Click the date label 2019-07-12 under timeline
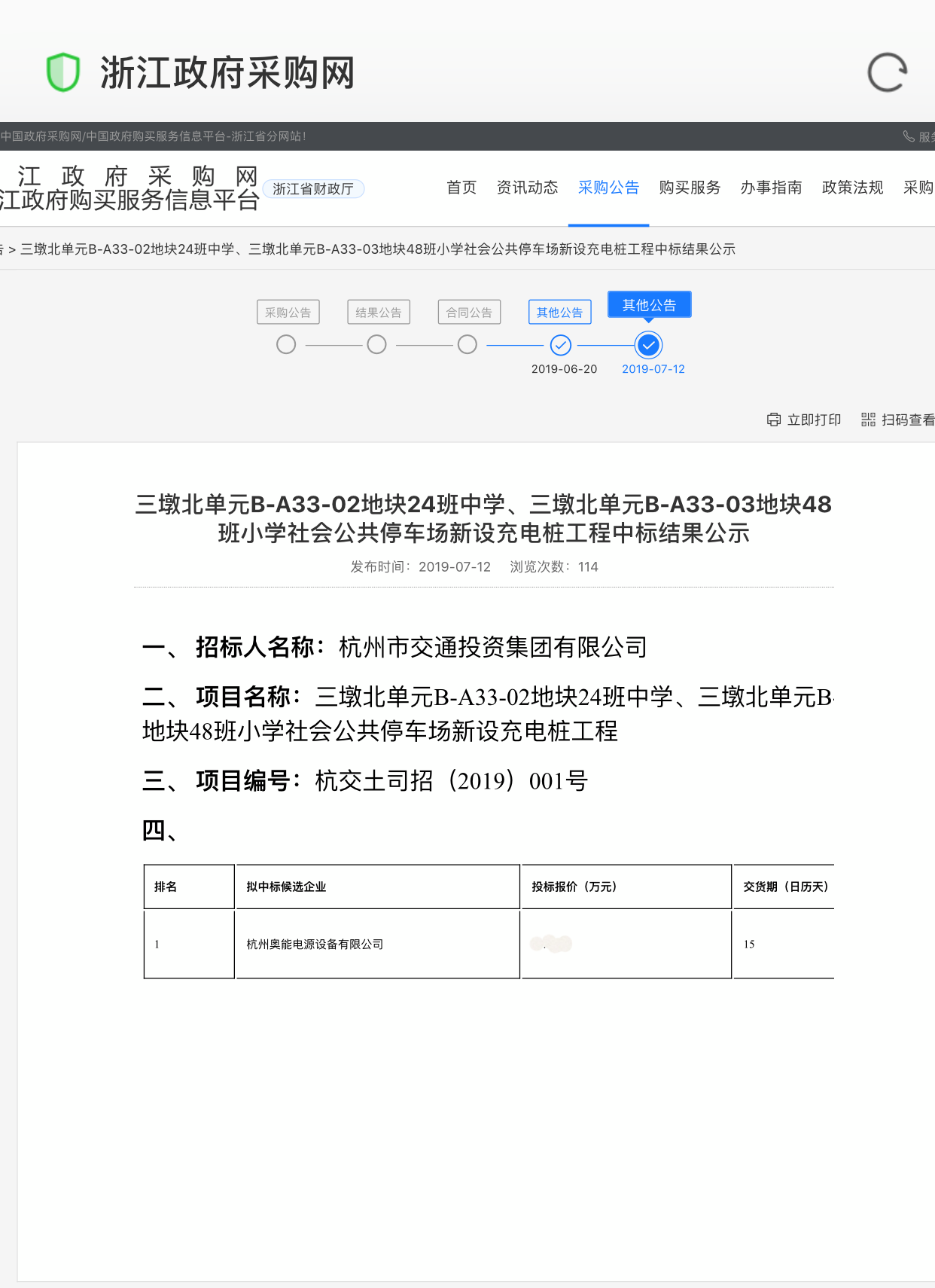 (x=653, y=369)
